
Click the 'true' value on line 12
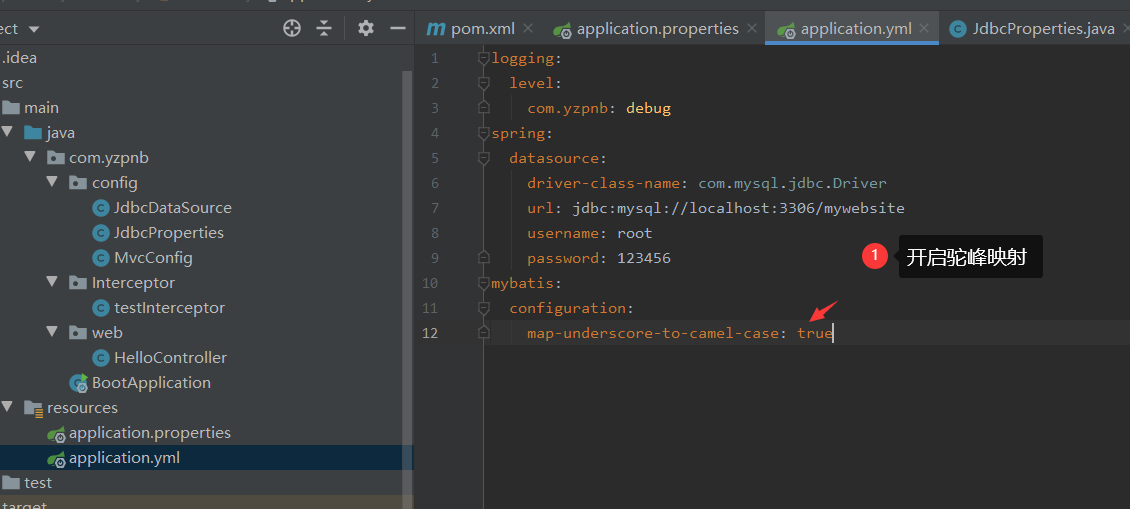pos(815,333)
